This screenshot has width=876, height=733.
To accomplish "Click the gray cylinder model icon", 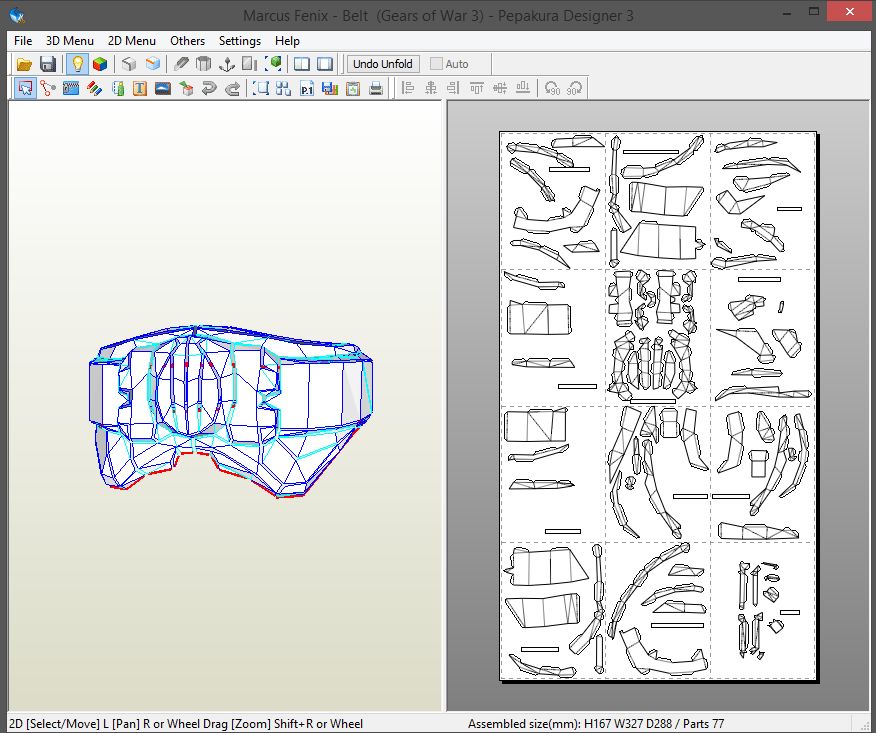I will [x=204, y=64].
